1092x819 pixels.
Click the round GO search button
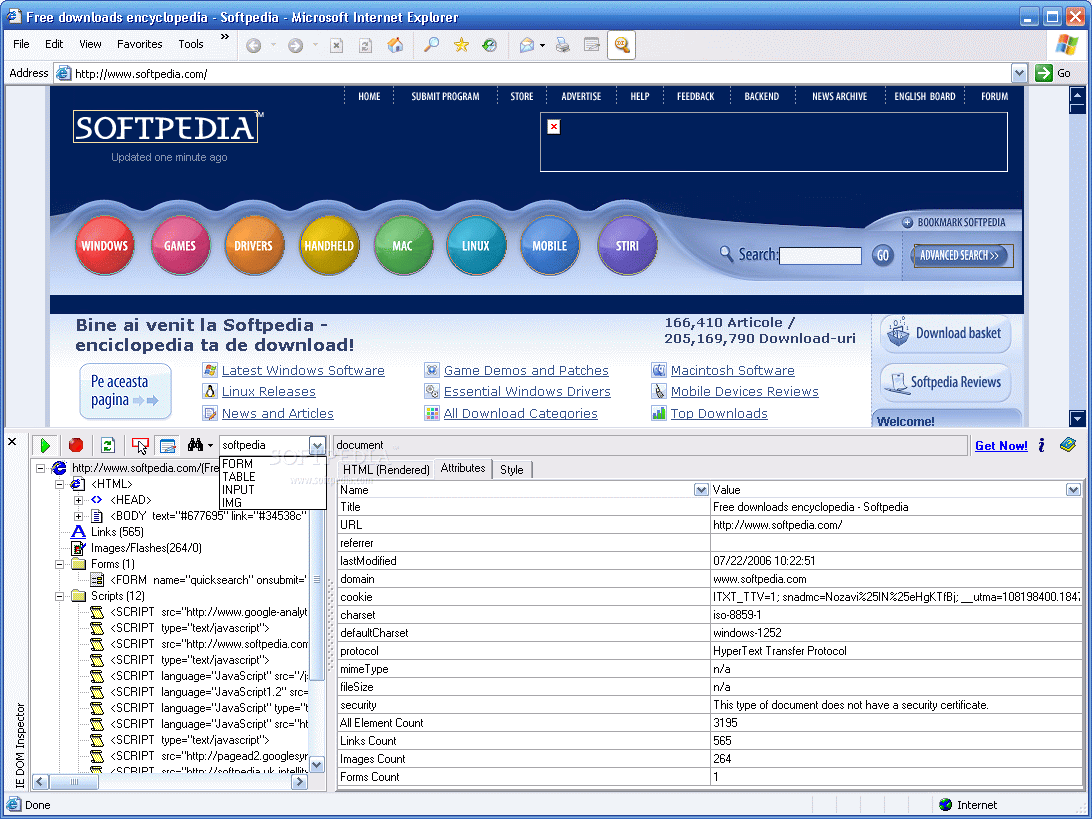pyautogui.click(x=882, y=256)
